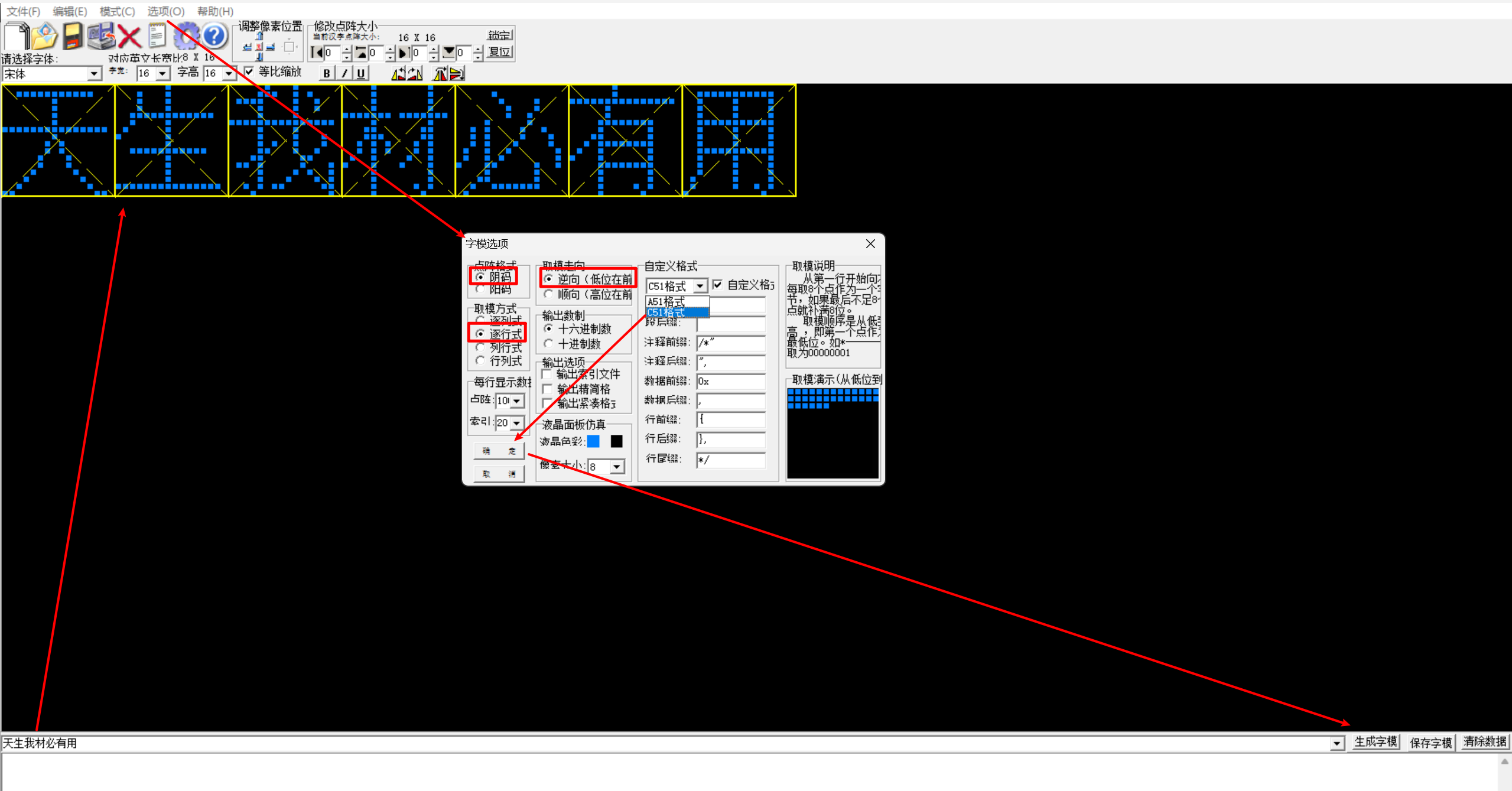Click the bottom-edge matrix size icon
Viewport: 1512px width, 791px height.
click(449, 53)
